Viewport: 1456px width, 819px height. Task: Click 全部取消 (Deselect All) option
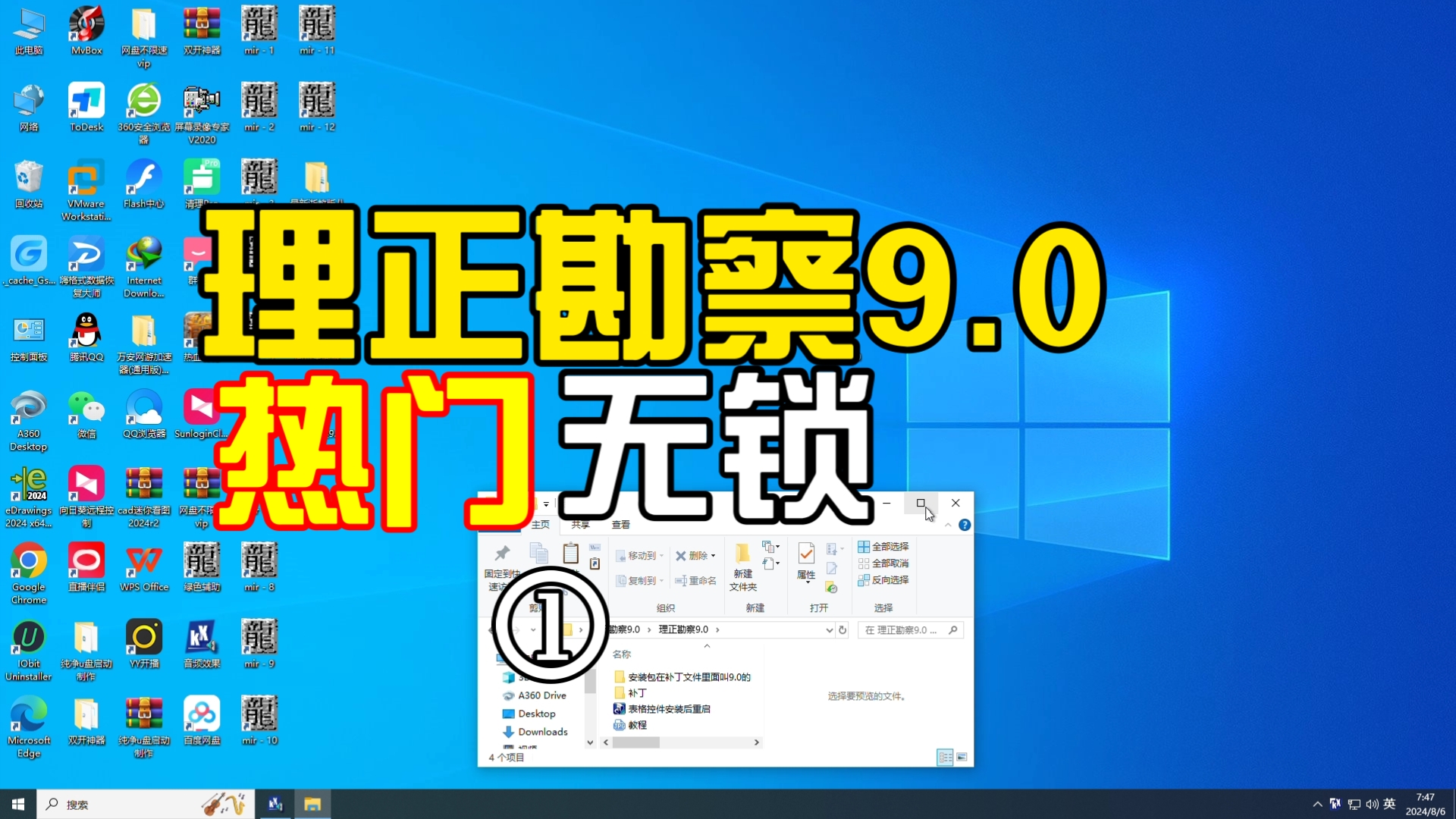coord(883,563)
